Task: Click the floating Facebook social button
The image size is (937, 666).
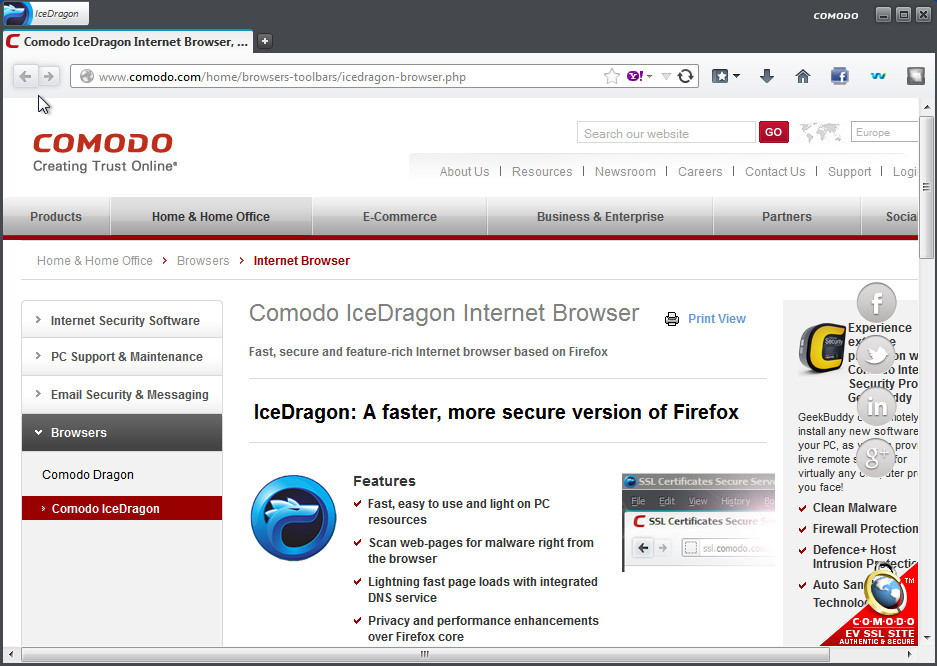Action: [x=877, y=302]
